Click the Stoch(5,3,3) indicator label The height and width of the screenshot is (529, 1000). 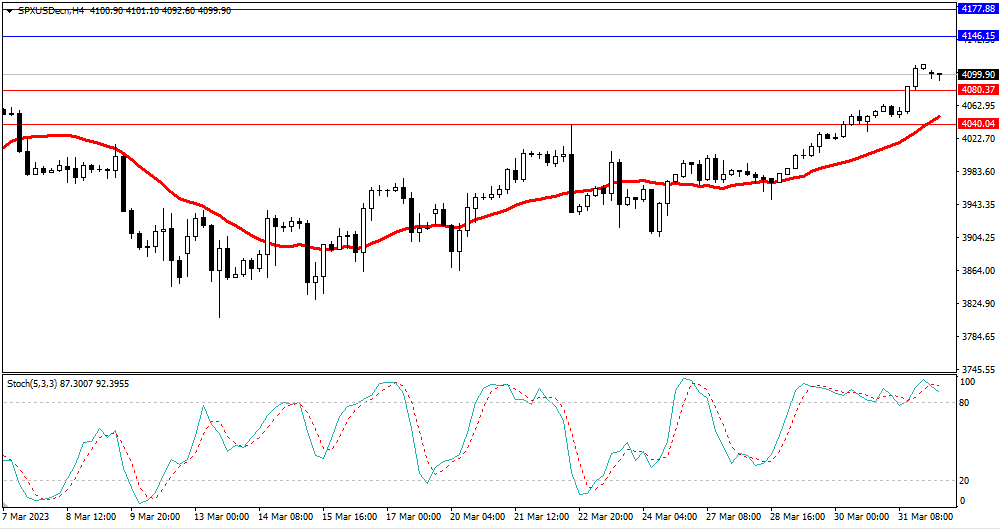[x=33, y=383]
